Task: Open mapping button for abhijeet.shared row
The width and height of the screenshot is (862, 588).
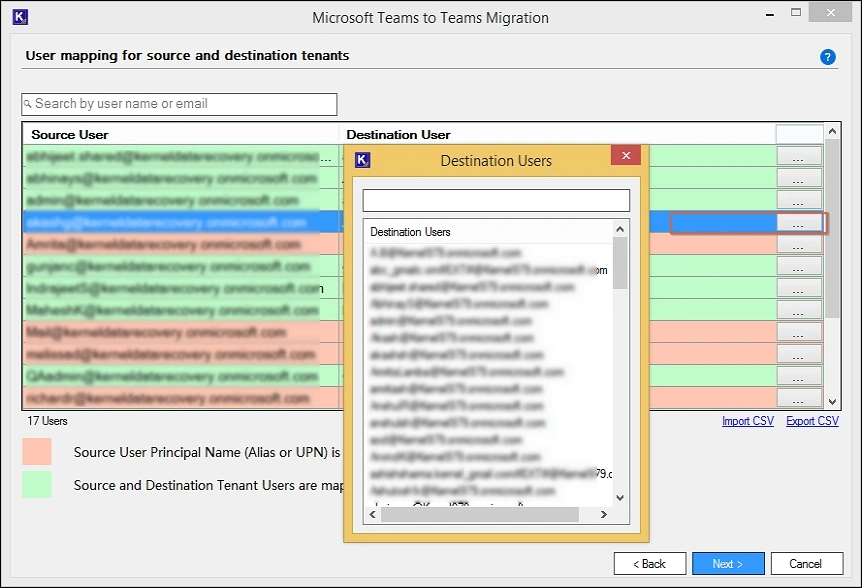Action: pyautogui.click(x=799, y=156)
